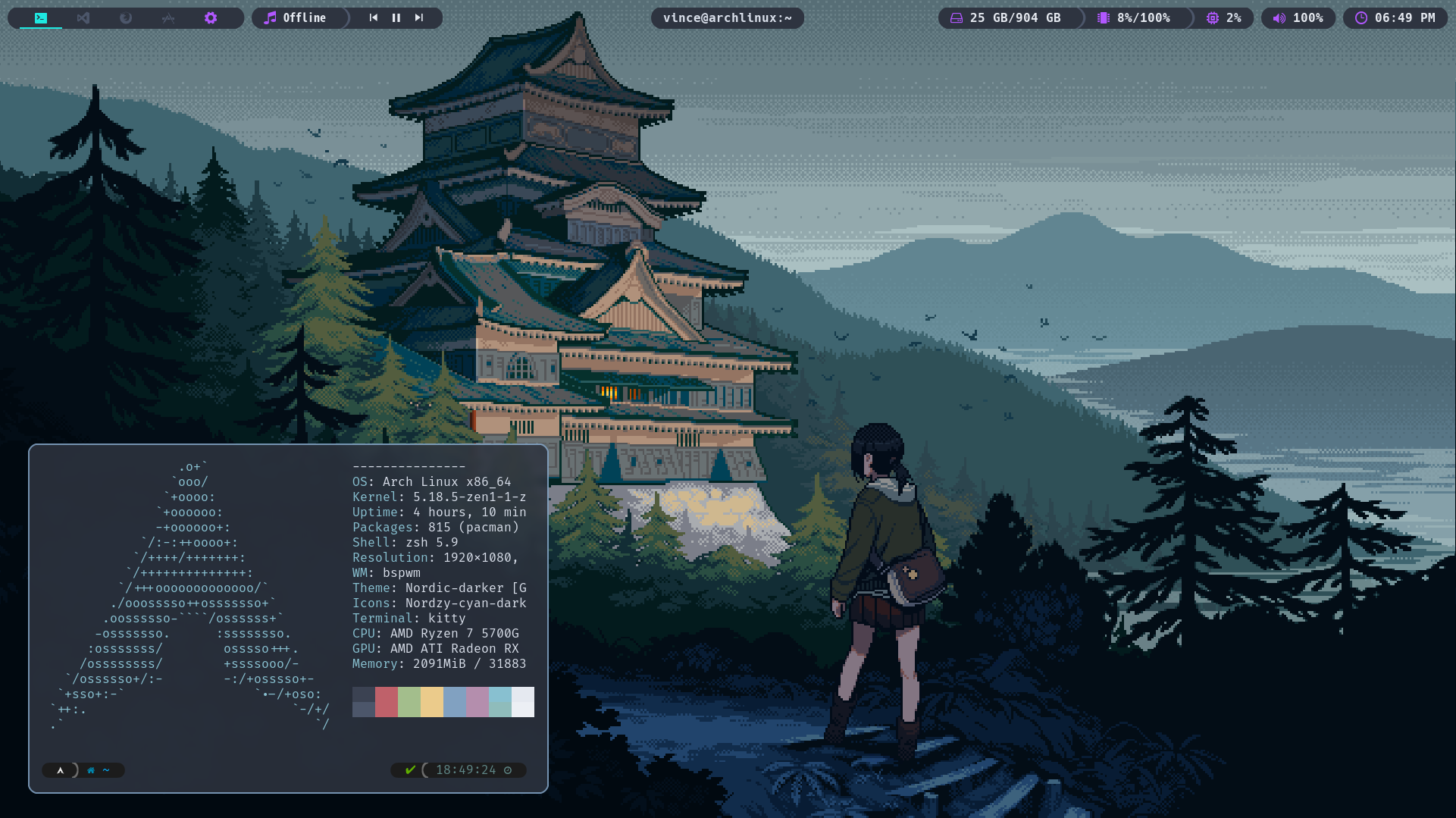Screen dimensions: 1456x818
Task: Click the memory chip icon
Action: [1104, 17]
